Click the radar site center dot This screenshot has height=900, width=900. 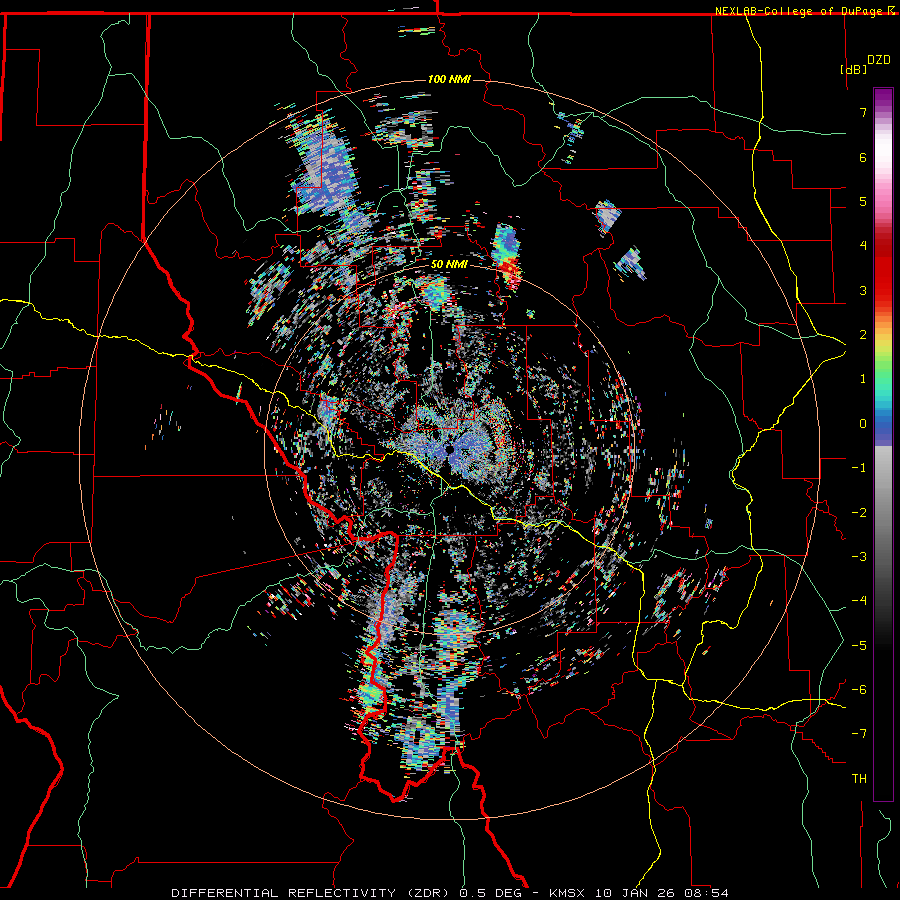[x=450, y=449]
